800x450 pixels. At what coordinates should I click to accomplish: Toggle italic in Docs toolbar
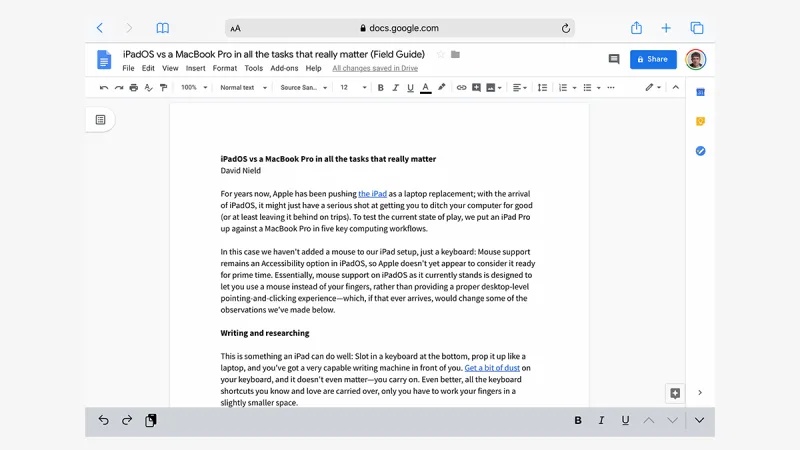click(395, 88)
